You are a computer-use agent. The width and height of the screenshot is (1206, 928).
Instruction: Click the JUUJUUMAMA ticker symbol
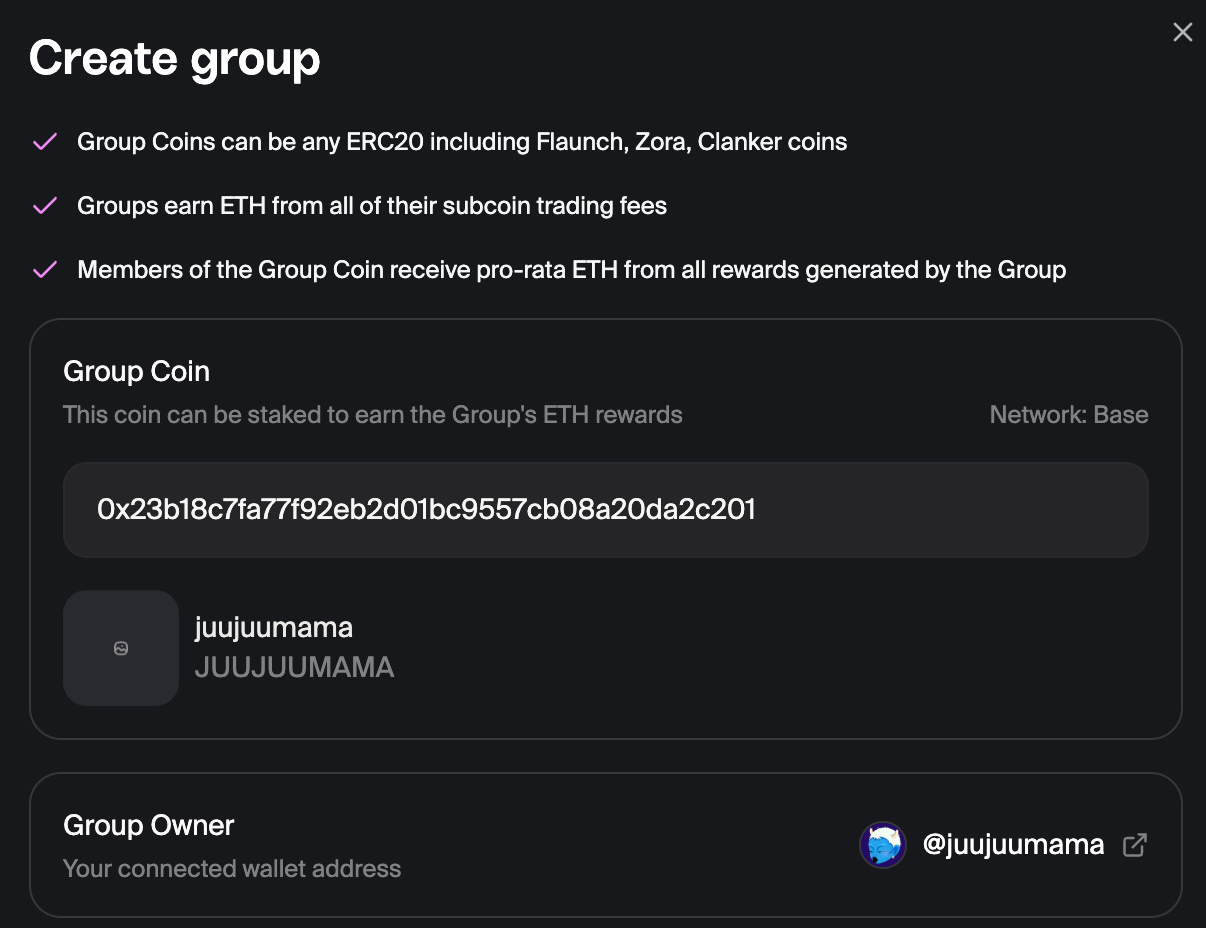pos(294,668)
